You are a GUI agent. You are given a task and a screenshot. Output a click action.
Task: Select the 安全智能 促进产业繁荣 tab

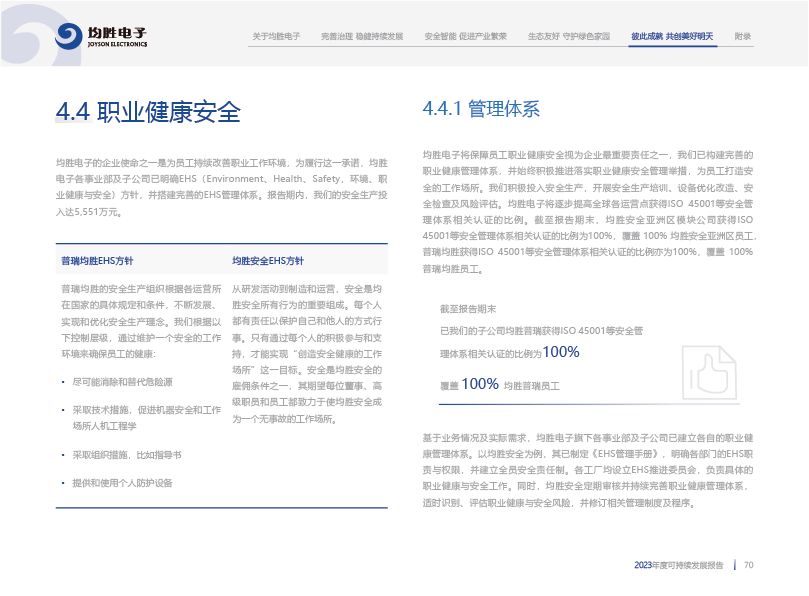465,36
